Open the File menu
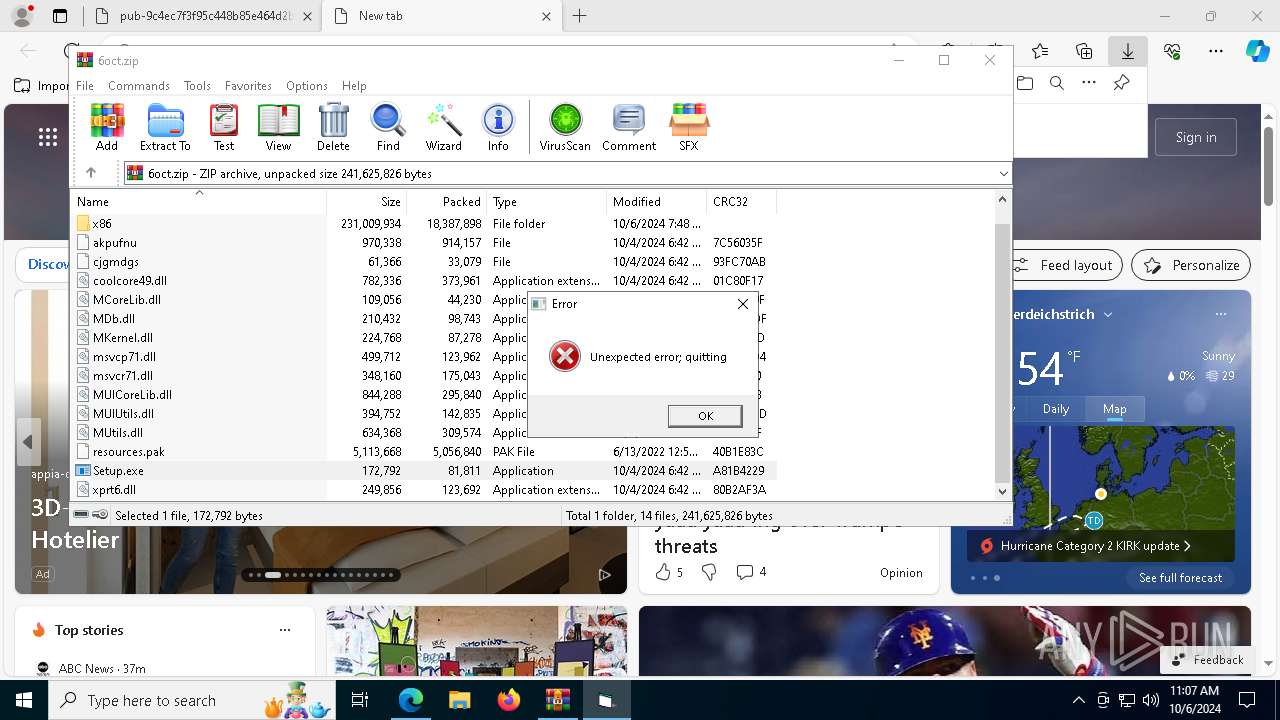 click(85, 86)
